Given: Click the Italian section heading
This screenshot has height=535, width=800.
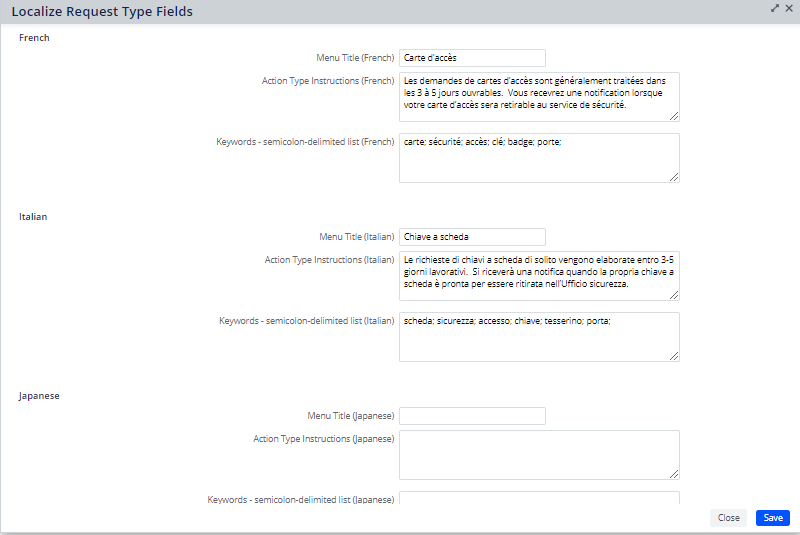Looking at the screenshot, I should 33,217.
